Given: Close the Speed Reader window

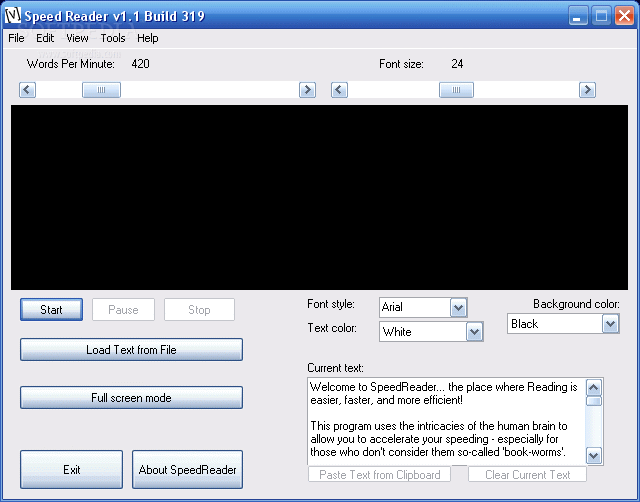Looking at the screenshot, I should (624, 16).
